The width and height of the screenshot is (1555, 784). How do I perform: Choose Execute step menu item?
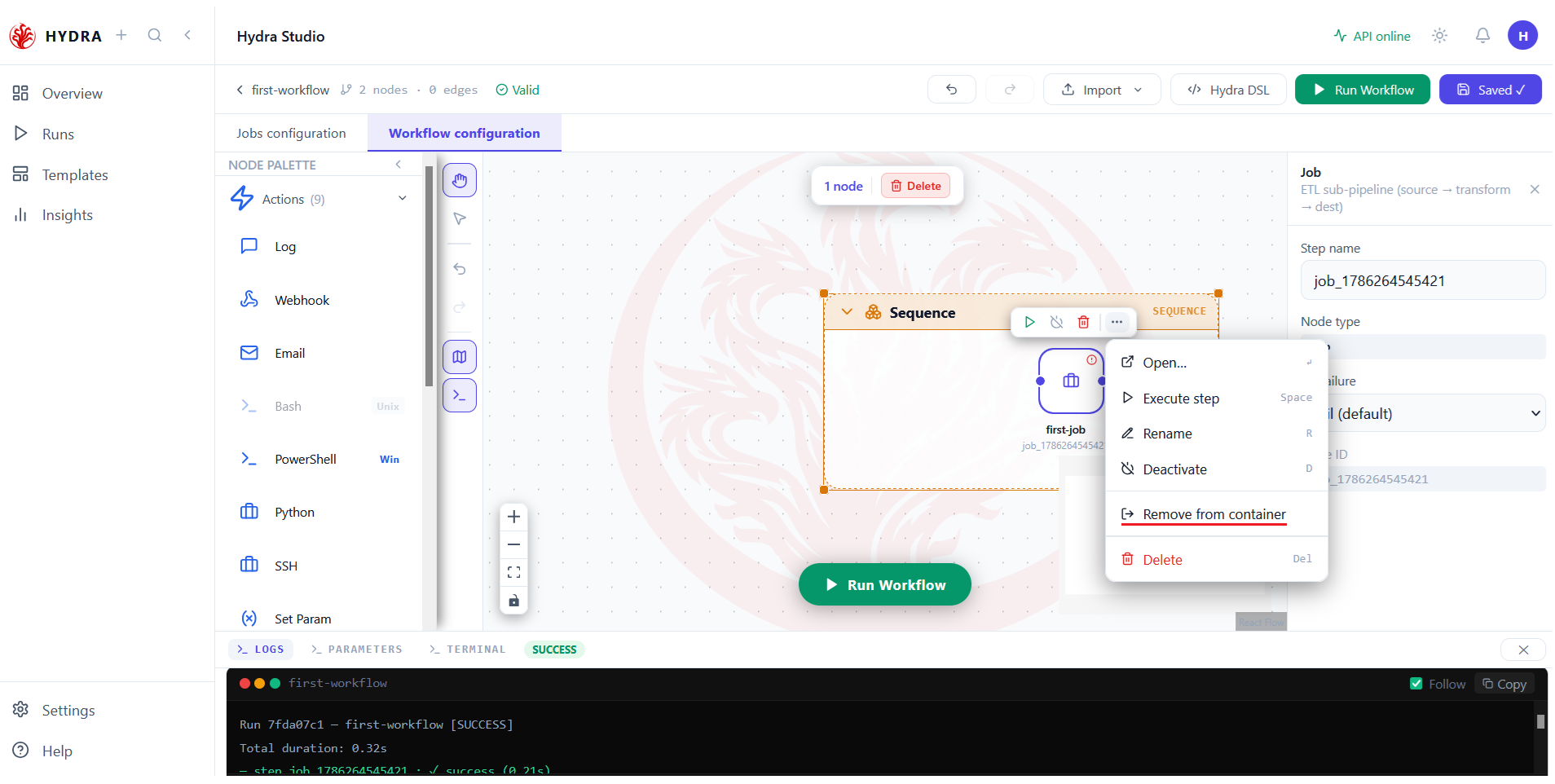click(1217, 399)
